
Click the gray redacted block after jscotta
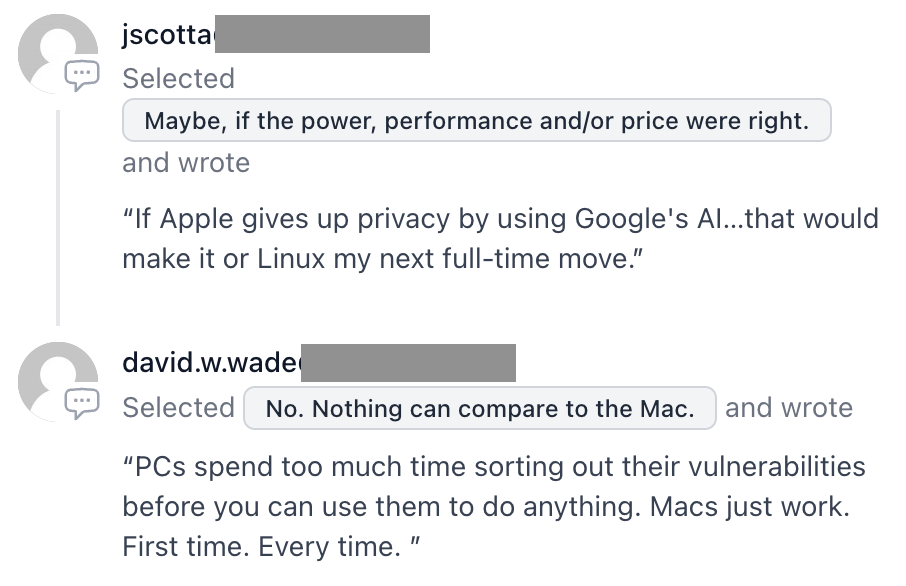click(322, 34)
